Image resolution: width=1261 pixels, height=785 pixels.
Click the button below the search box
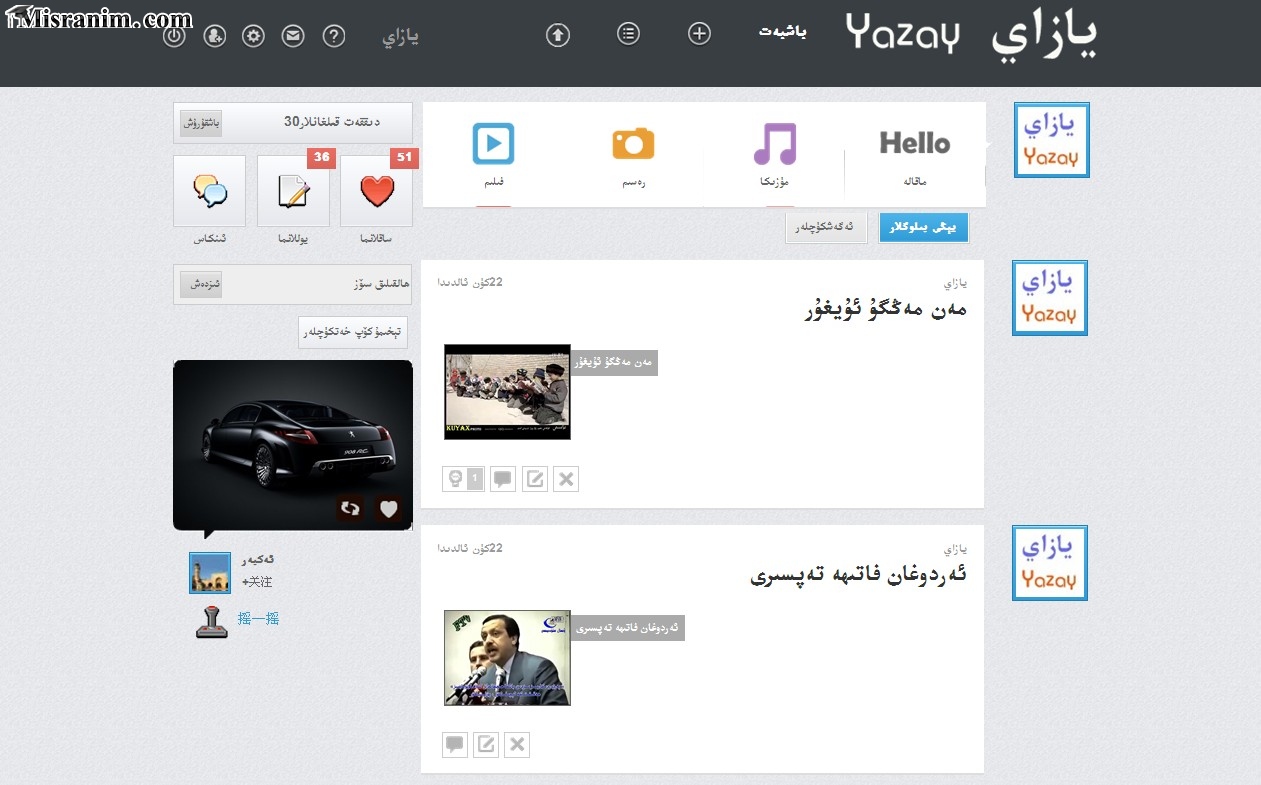pyautogui.click(x=353, y=332)
